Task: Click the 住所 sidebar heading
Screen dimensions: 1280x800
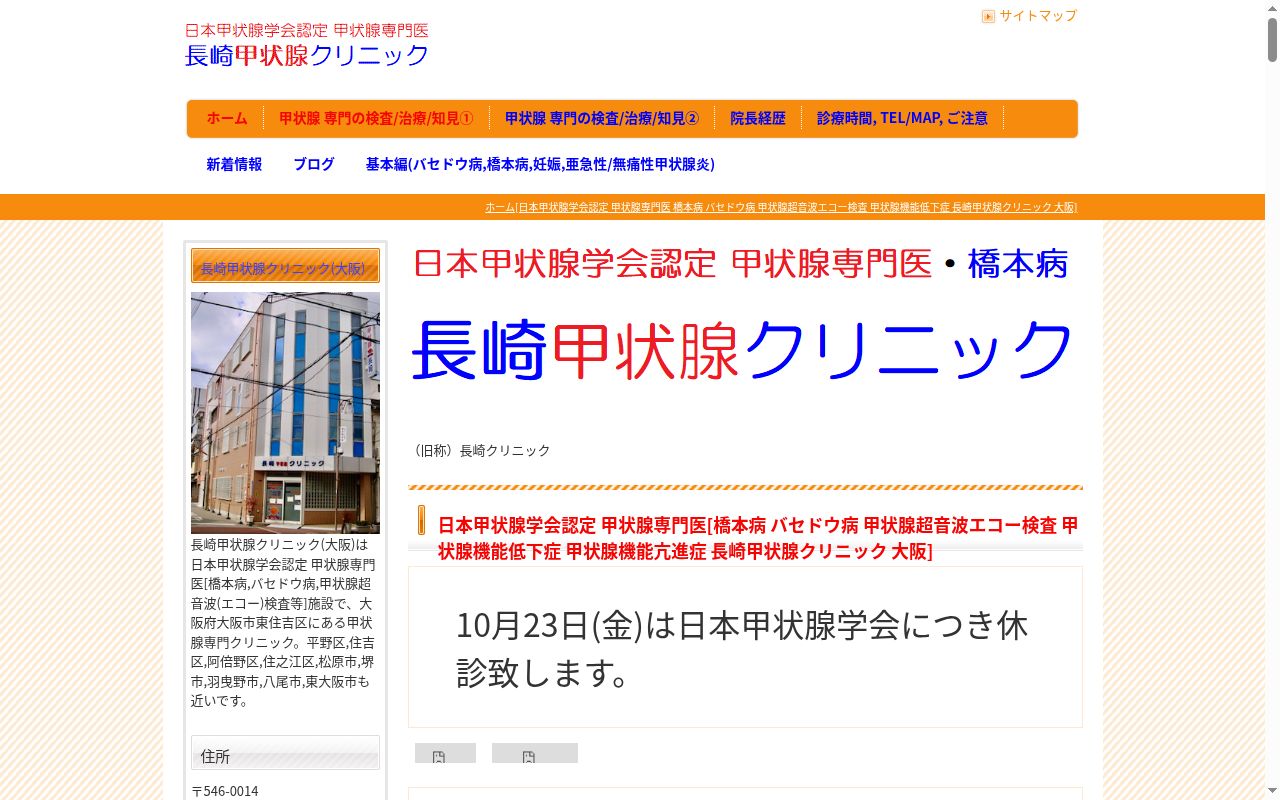Action: (285, 755)
